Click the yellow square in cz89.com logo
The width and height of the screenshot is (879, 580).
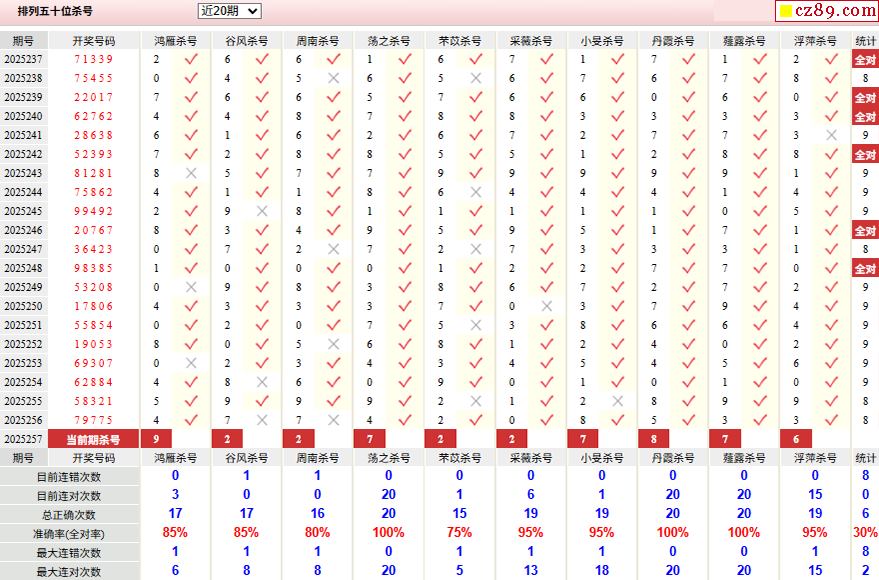(786, 11)
